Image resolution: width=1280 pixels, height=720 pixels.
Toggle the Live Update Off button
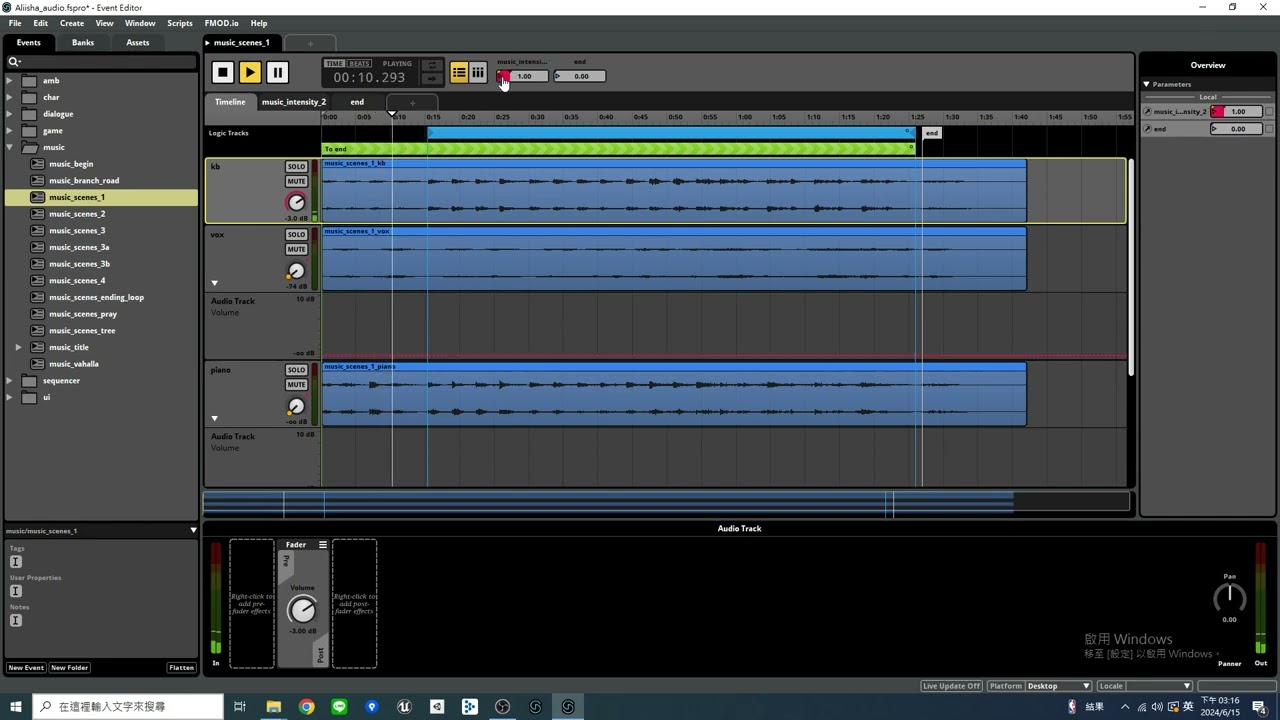(x=951, y=686)
